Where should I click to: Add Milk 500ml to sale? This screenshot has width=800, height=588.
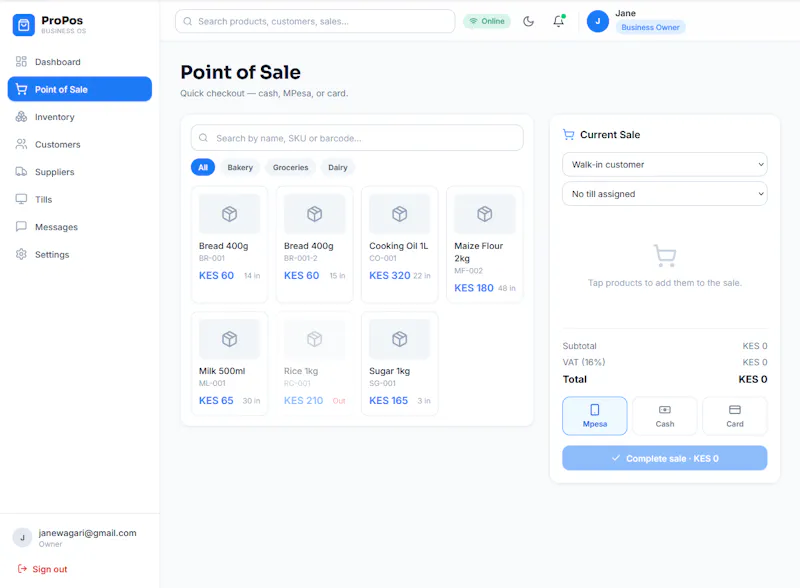coord(230,363)
